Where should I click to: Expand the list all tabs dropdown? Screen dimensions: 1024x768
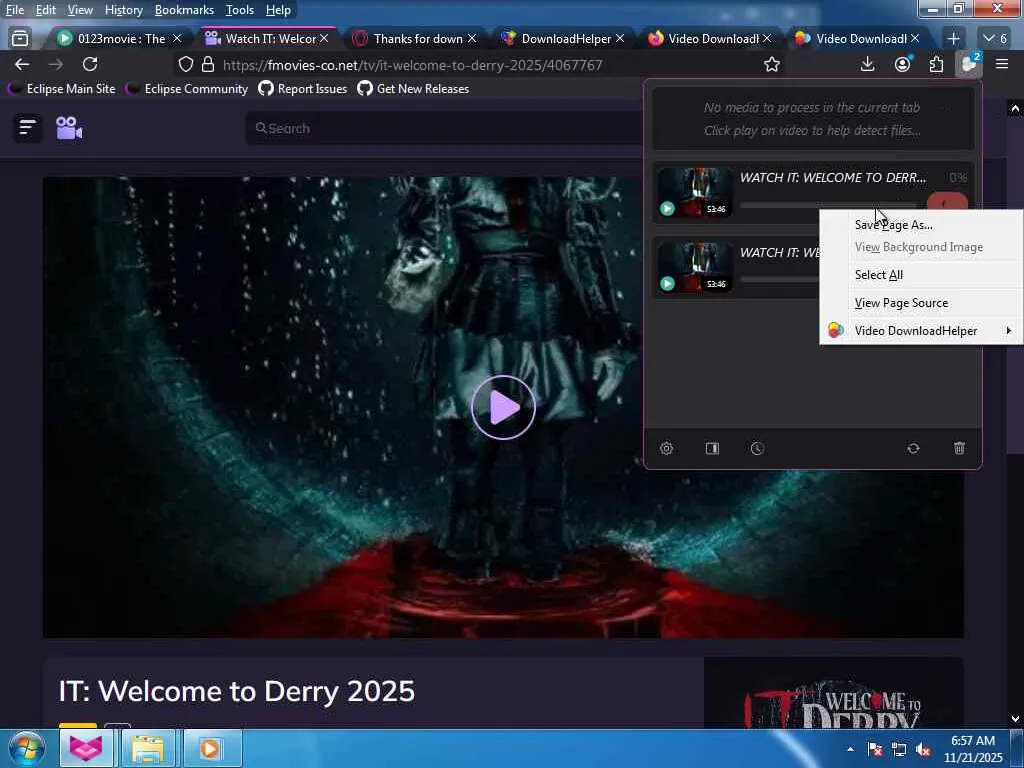pos(995,39)
